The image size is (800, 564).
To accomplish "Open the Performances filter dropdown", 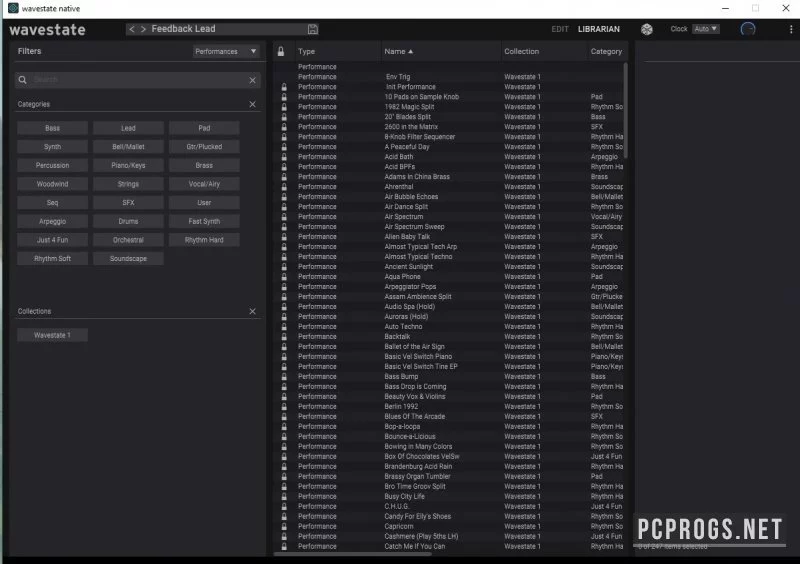I will 226,52.
